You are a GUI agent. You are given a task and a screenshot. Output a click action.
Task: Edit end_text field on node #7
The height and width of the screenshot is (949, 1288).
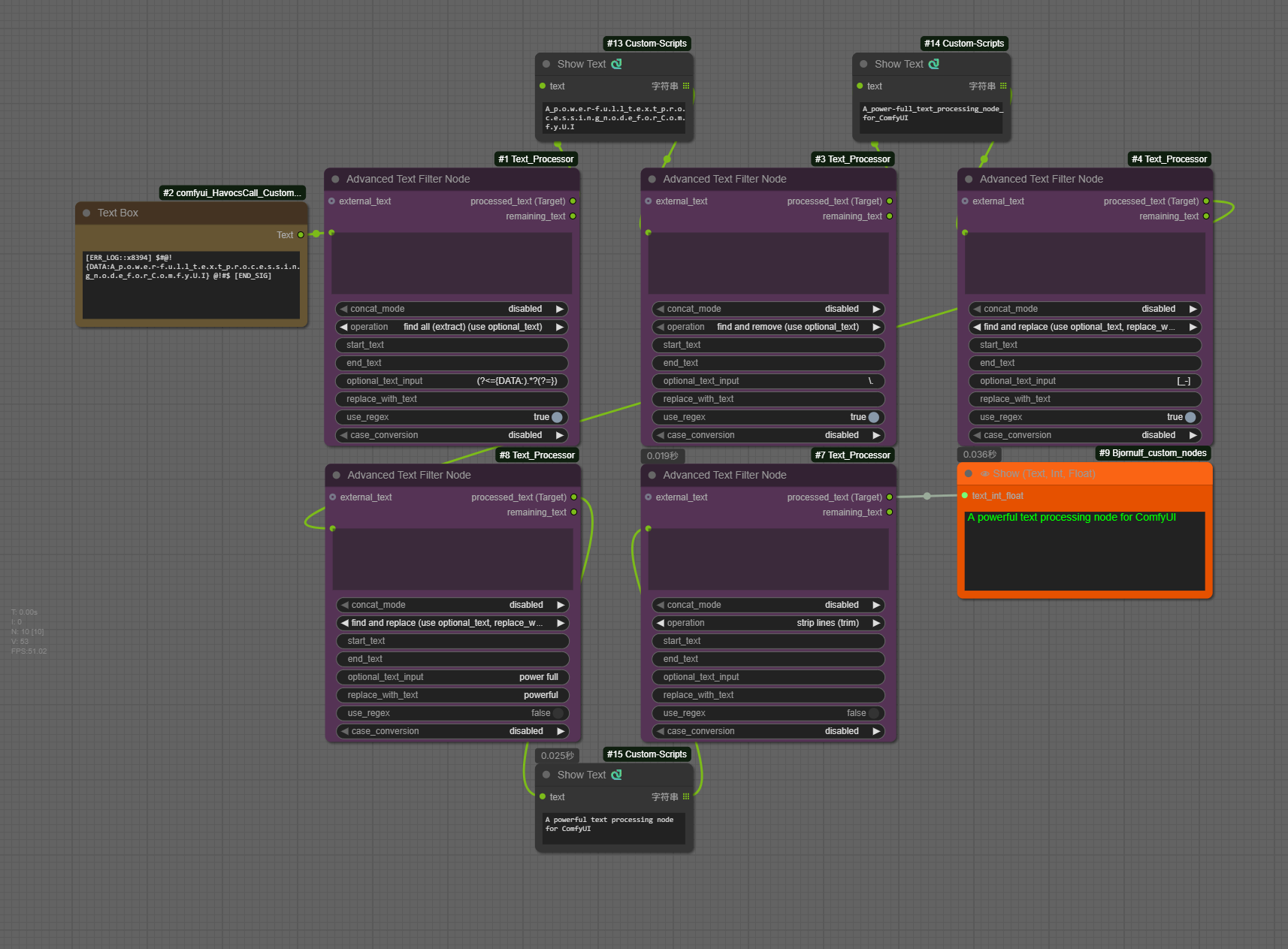768,659
